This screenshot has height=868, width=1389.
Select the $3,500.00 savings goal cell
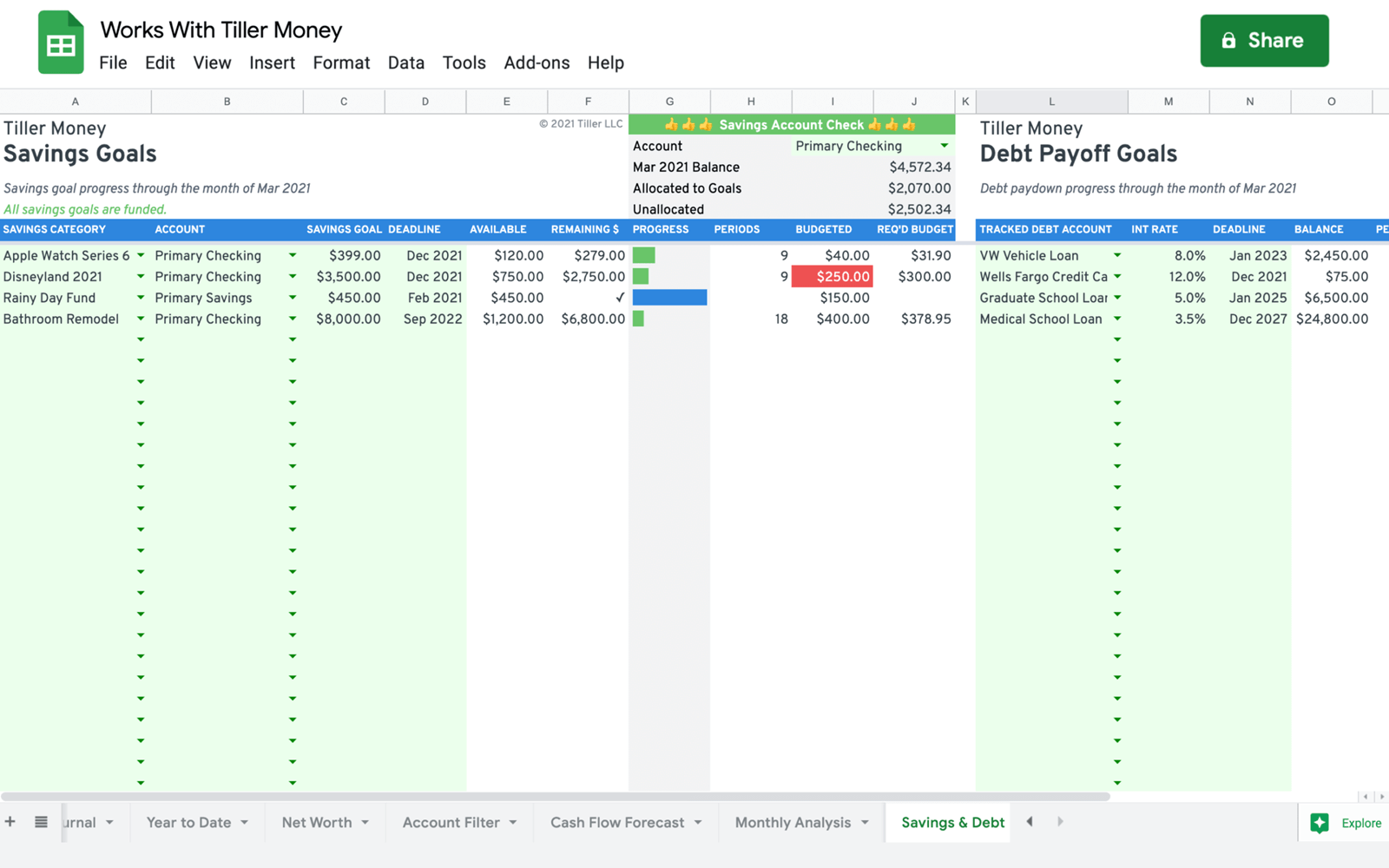(x=344, y=276)
